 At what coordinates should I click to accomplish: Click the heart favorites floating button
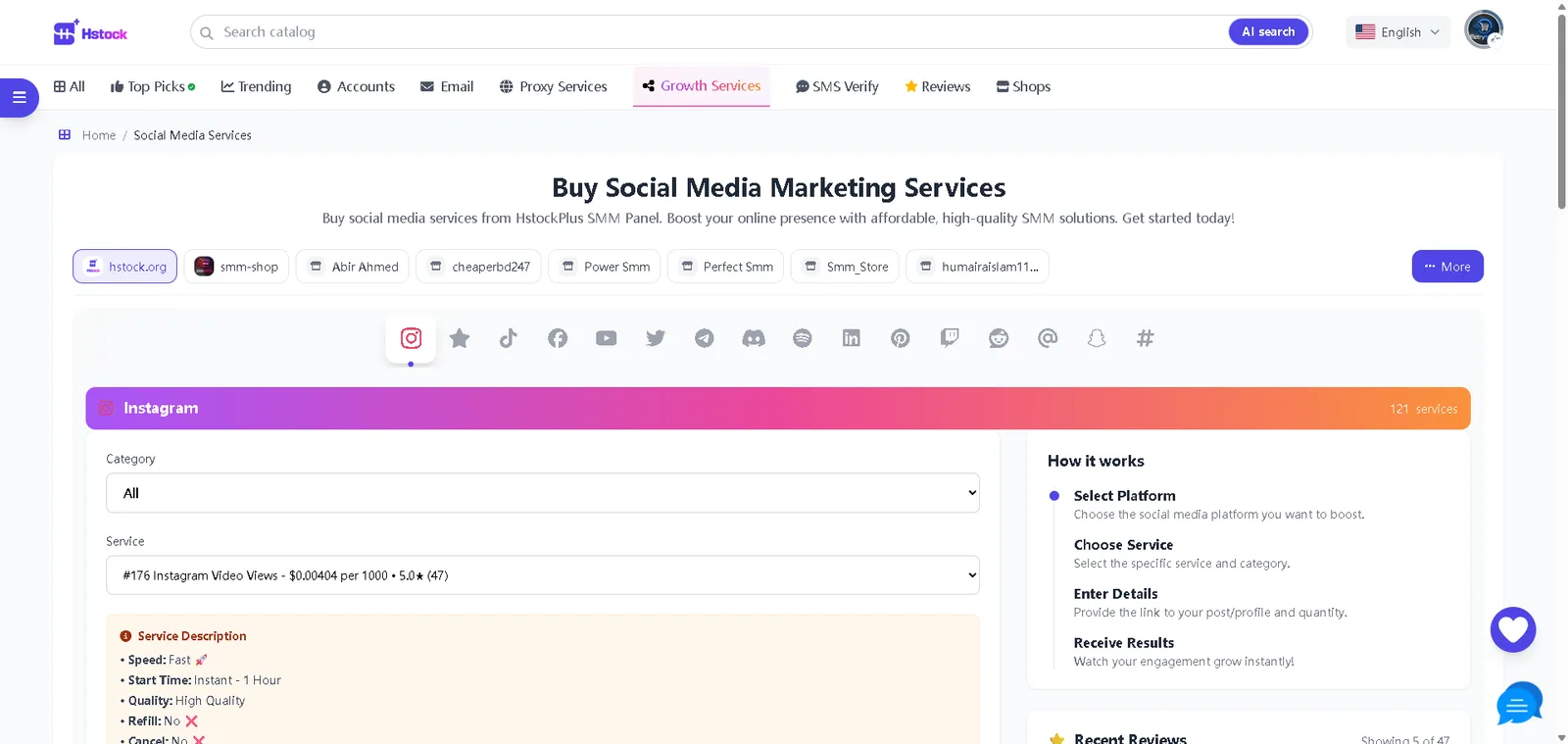click(x=1513, y=629)
